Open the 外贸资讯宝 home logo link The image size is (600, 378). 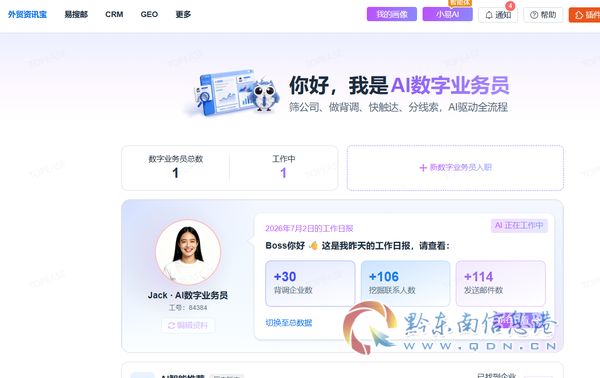tap(27, 15)
